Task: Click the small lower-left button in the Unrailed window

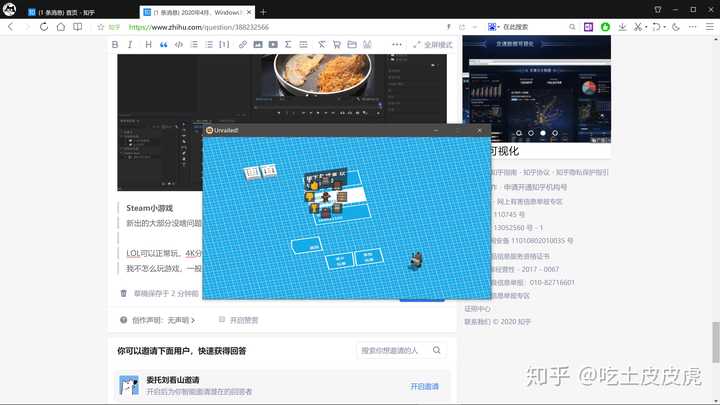Action: click(x=306, y=245)
